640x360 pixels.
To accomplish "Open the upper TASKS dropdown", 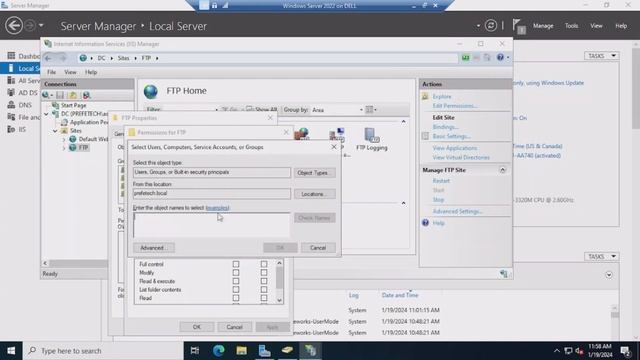I will [x=602, y=56].
